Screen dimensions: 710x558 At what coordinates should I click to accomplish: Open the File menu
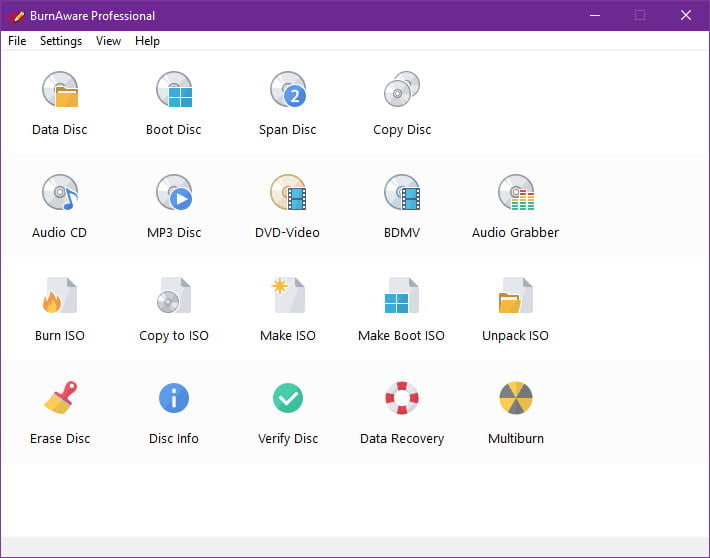point(17,41)
